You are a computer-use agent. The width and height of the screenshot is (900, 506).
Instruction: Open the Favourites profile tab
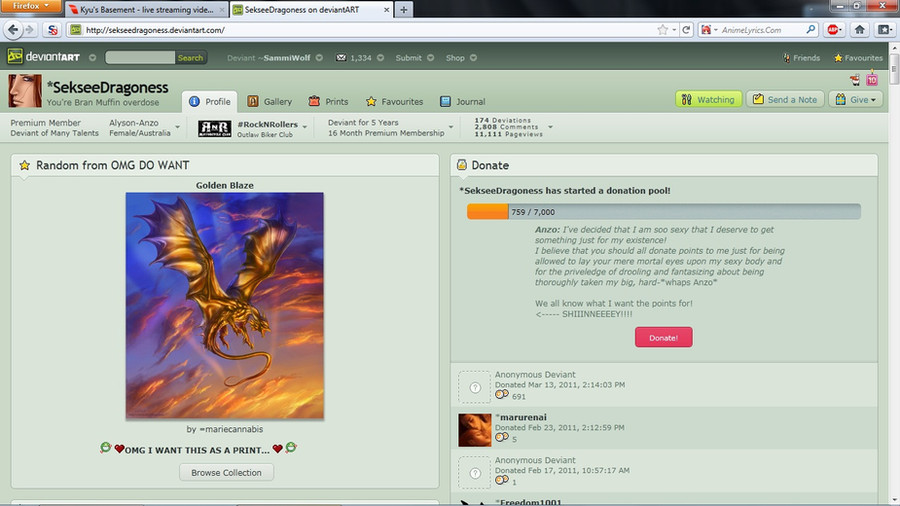[394, 102]
